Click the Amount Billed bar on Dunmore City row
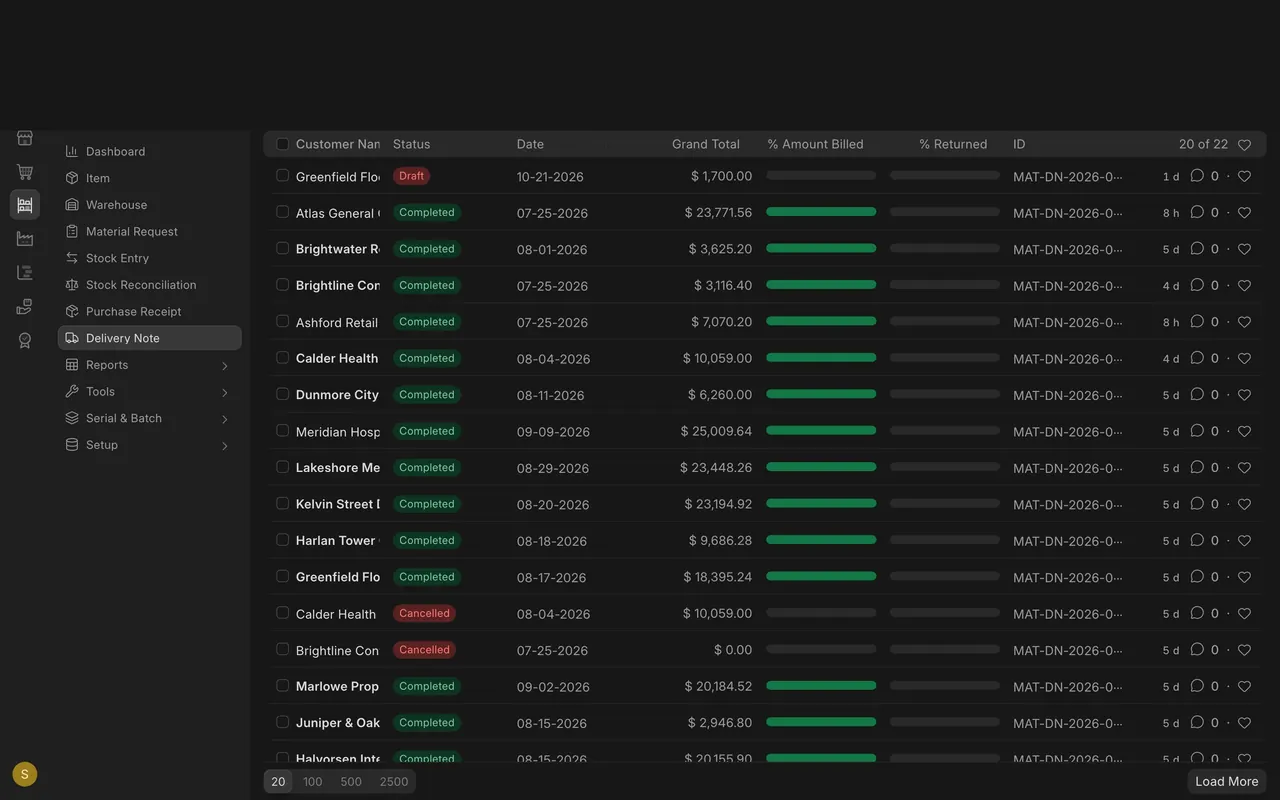 point(821,395)
